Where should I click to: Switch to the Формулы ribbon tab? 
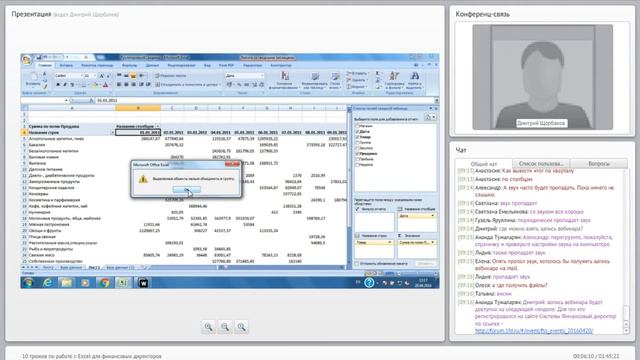(129, 65)
